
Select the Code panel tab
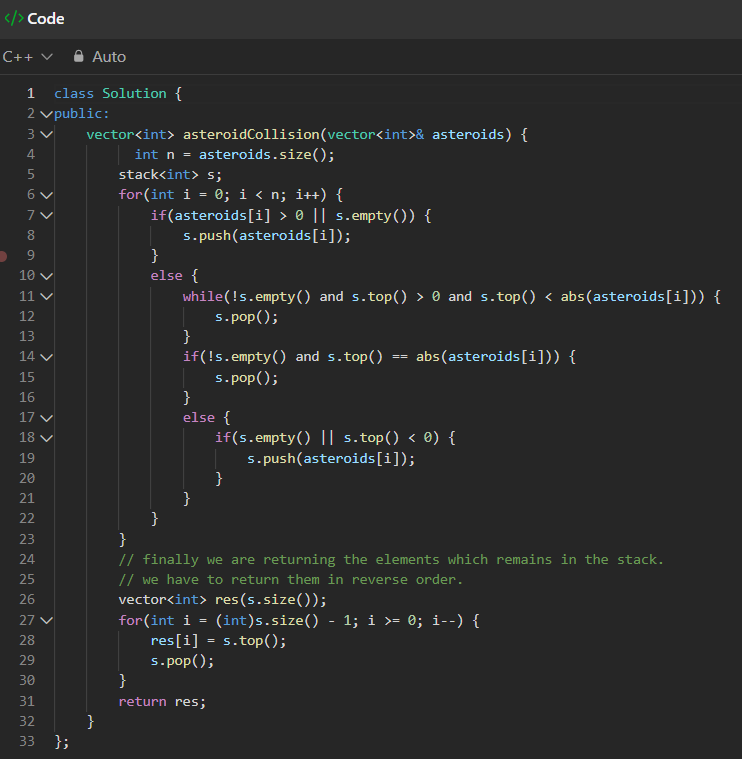34,18
